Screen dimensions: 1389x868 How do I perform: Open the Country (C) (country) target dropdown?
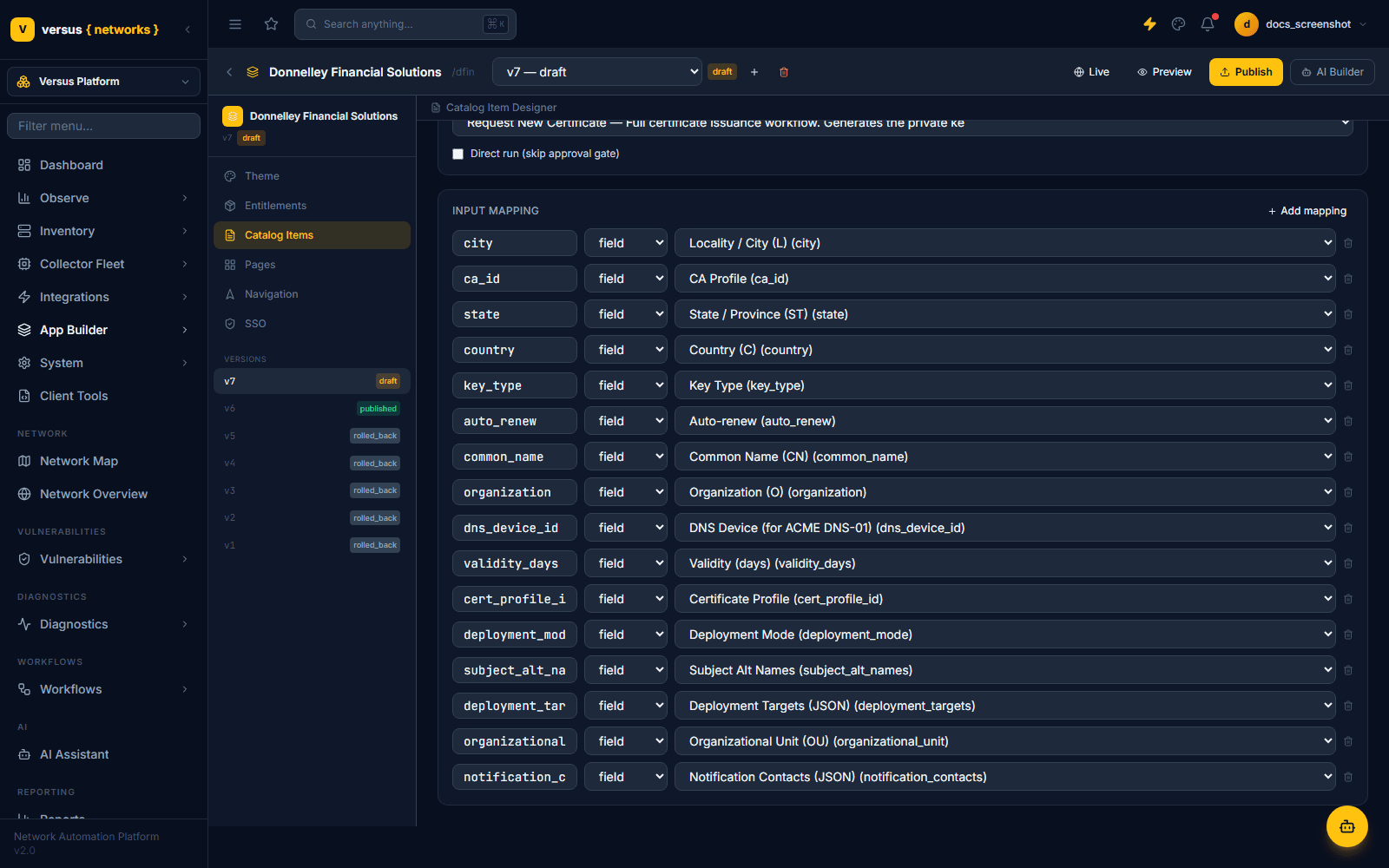coord(1005,350)
